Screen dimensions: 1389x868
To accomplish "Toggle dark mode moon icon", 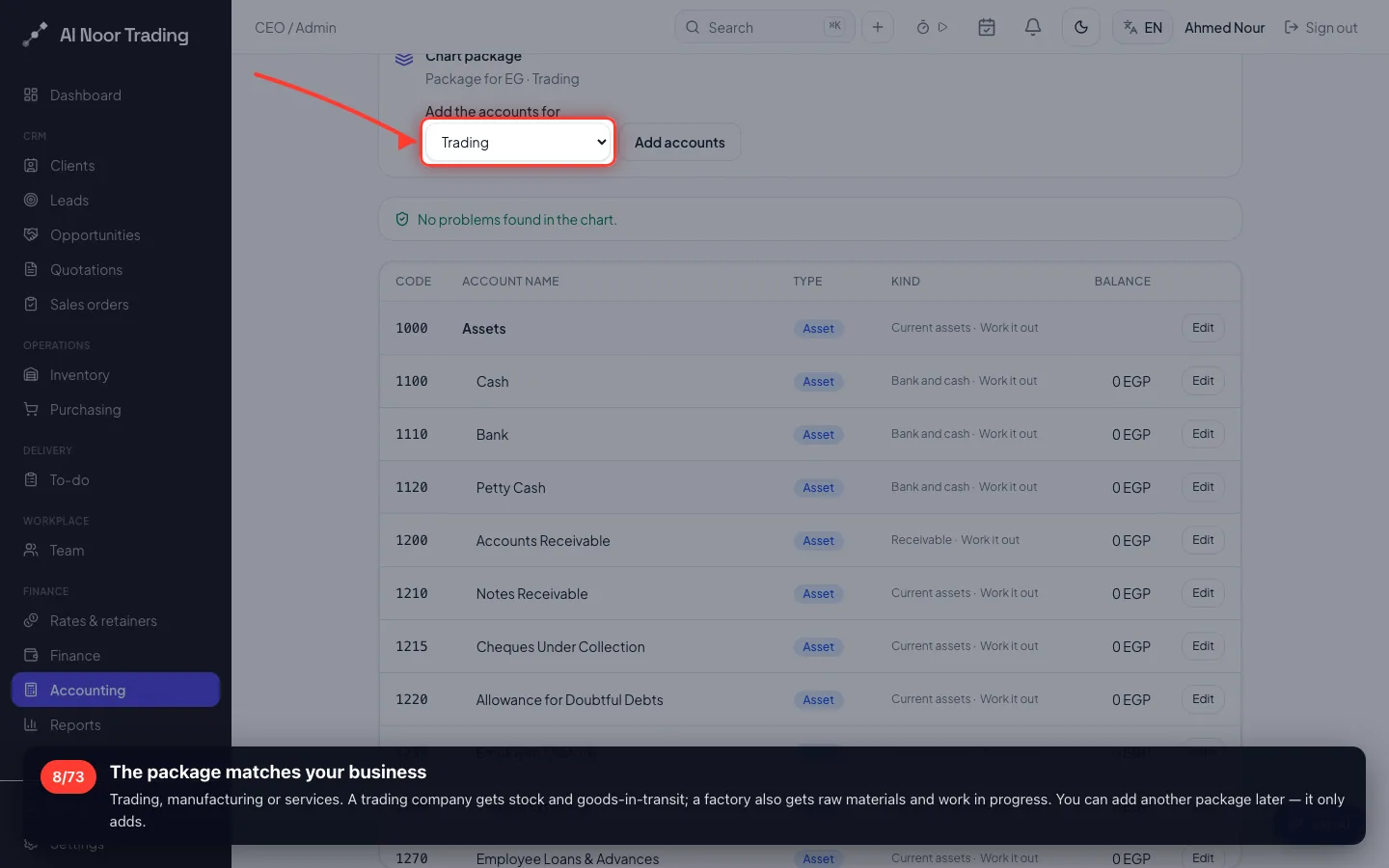I will pos(1081,27).
